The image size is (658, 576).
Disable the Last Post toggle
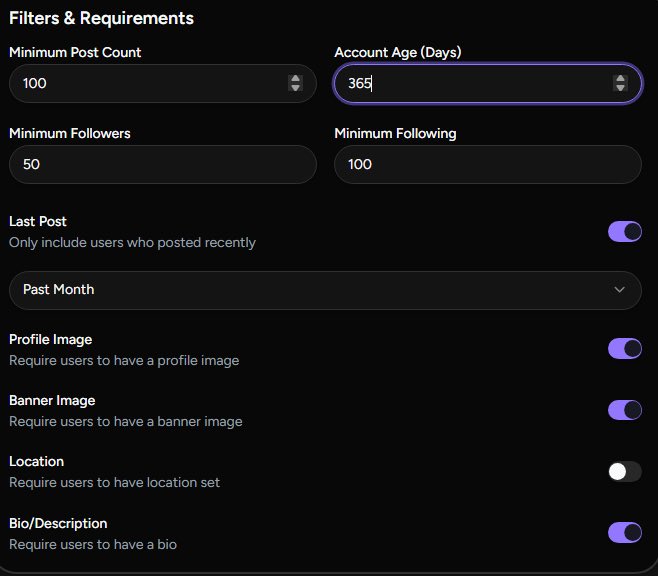[x=624, y=232]
